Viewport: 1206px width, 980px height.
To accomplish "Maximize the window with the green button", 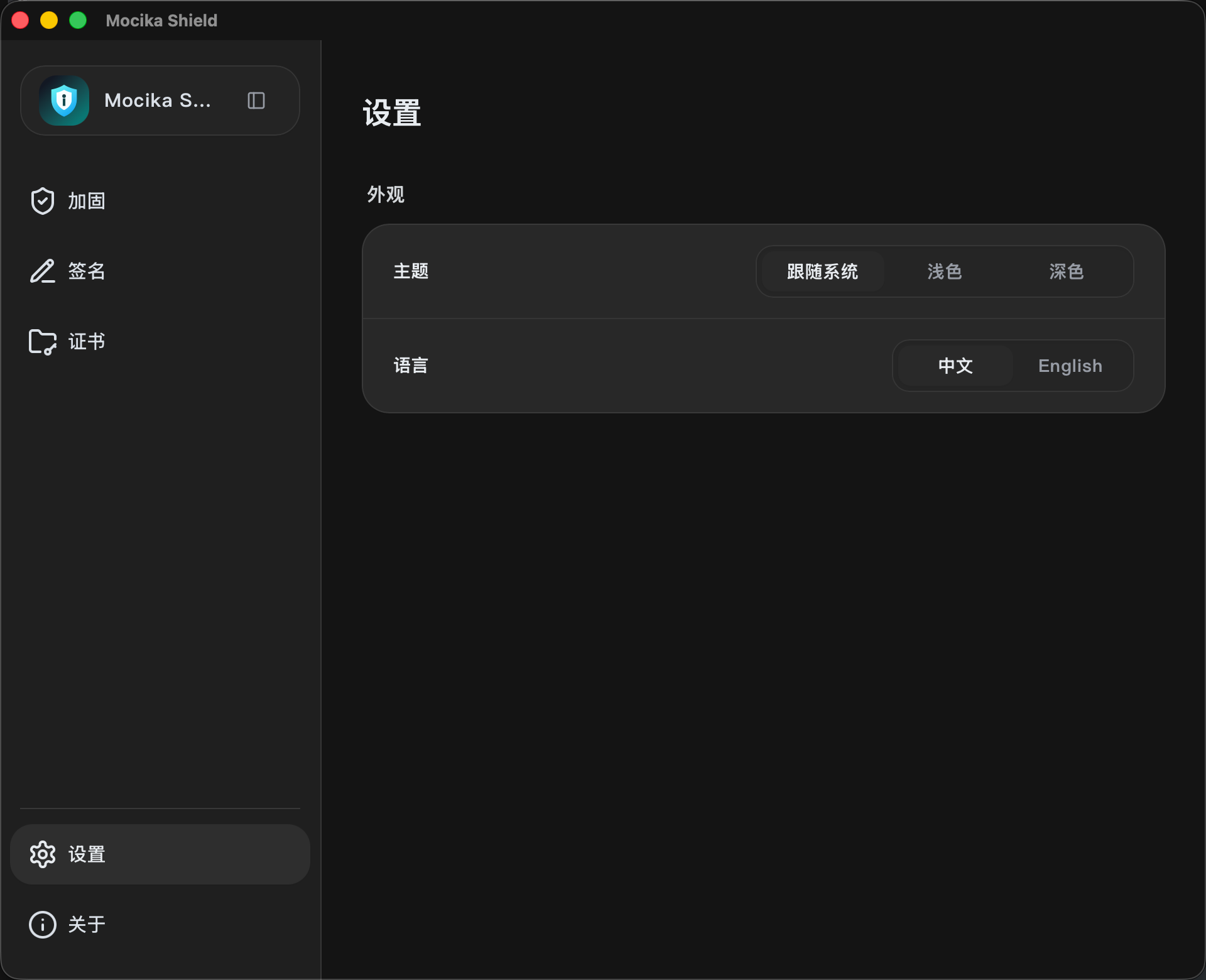I will coord(78,21).
